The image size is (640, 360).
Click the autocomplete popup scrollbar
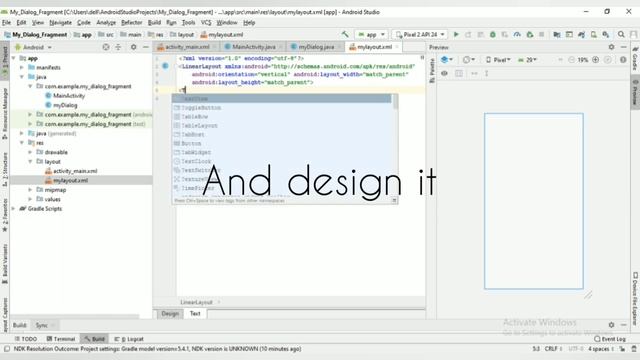[x=395, y=102]
